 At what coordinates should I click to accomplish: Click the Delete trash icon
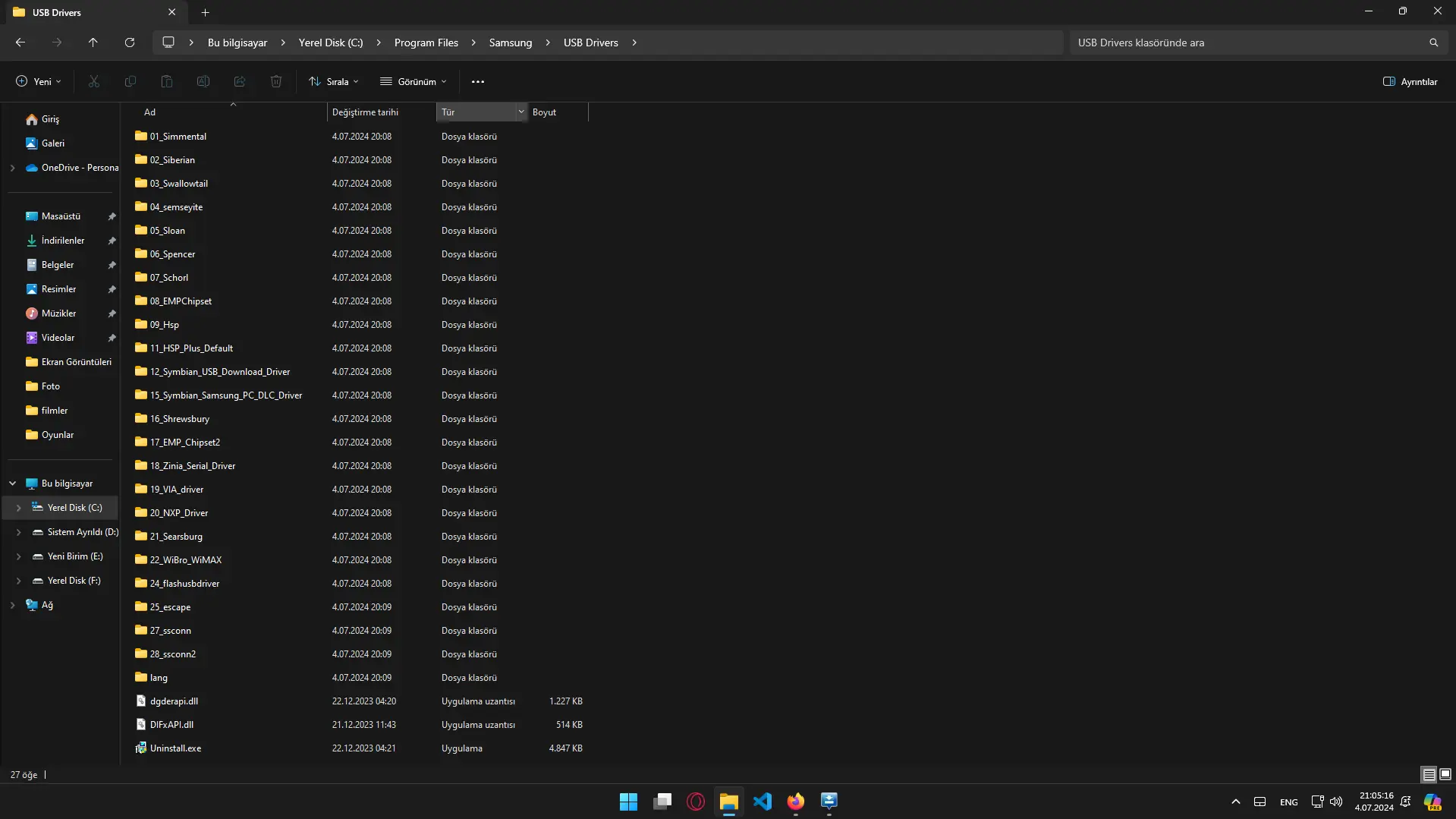276,81
